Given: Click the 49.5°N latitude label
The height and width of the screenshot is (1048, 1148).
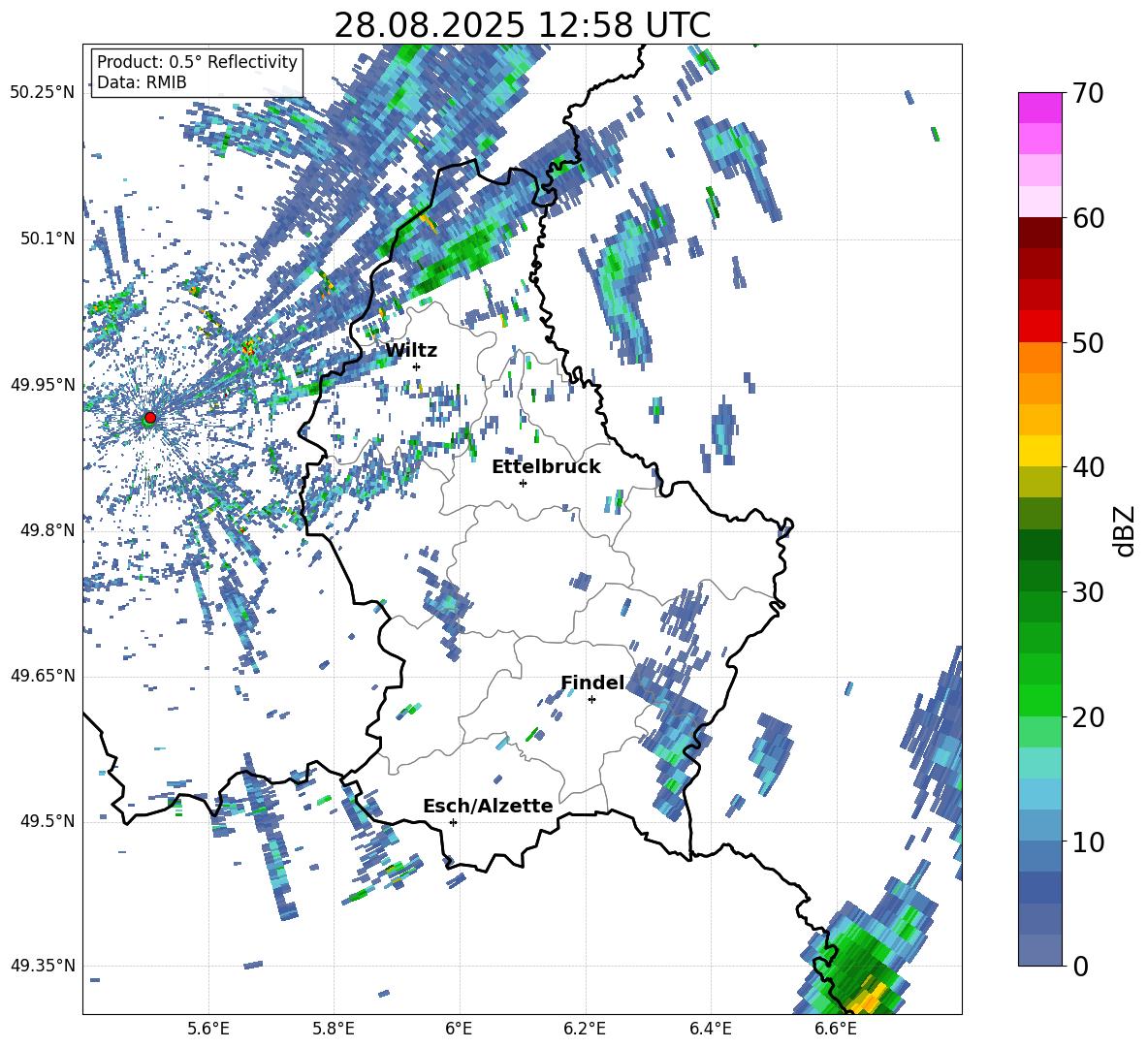Looking at the screenshot, I should coord(48,821).
